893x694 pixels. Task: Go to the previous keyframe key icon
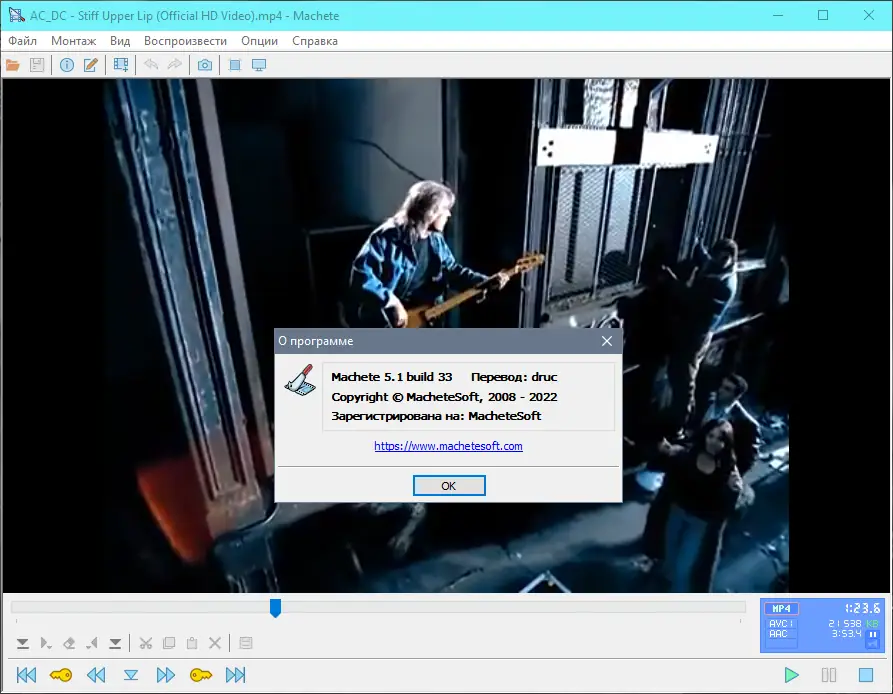pos(61,675)
